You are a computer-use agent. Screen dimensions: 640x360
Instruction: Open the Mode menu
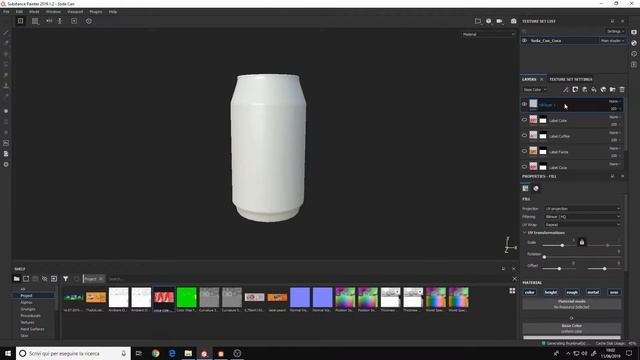pos(34,12)
